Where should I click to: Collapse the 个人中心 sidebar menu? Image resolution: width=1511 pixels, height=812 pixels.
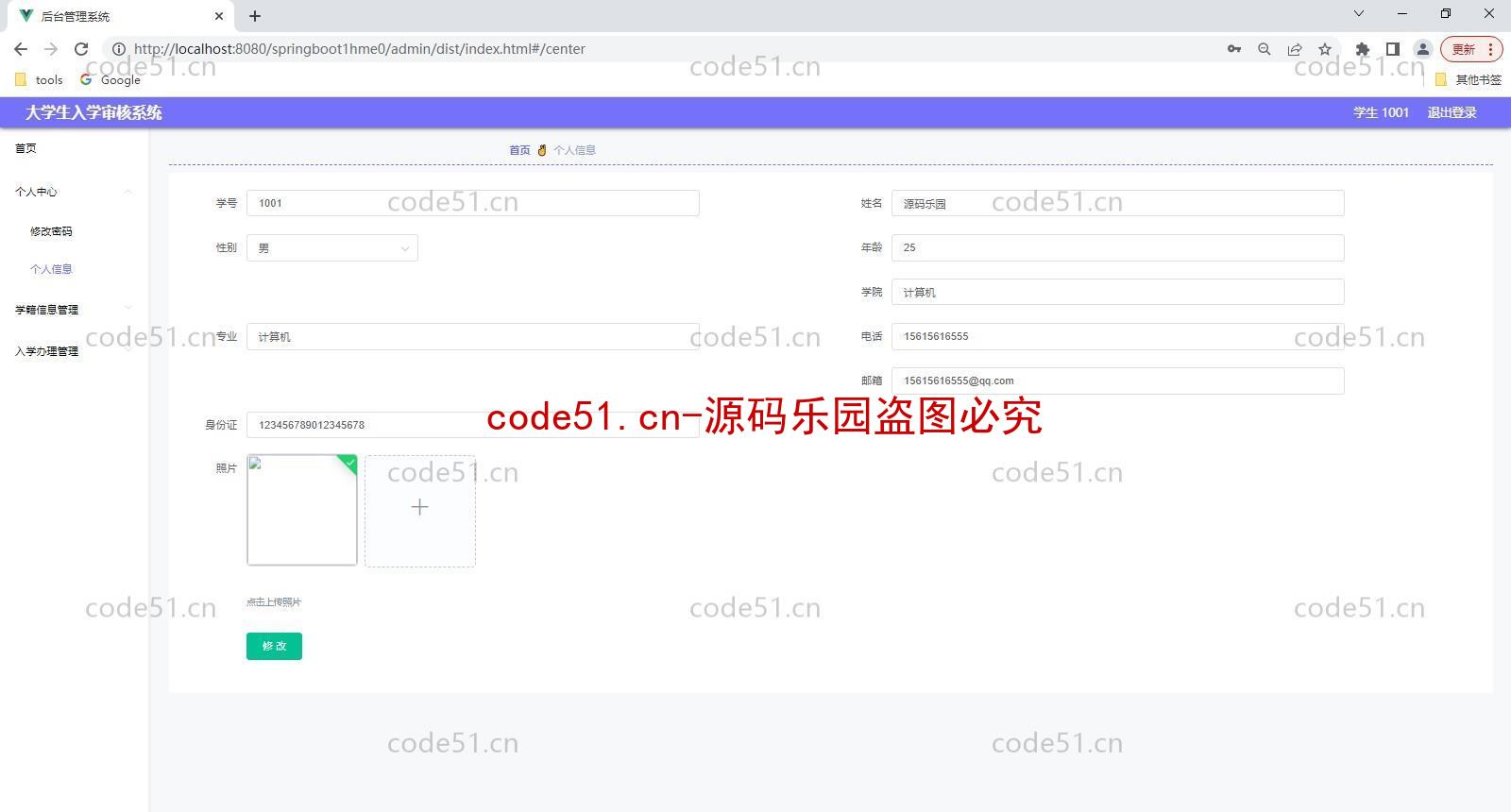74,192
